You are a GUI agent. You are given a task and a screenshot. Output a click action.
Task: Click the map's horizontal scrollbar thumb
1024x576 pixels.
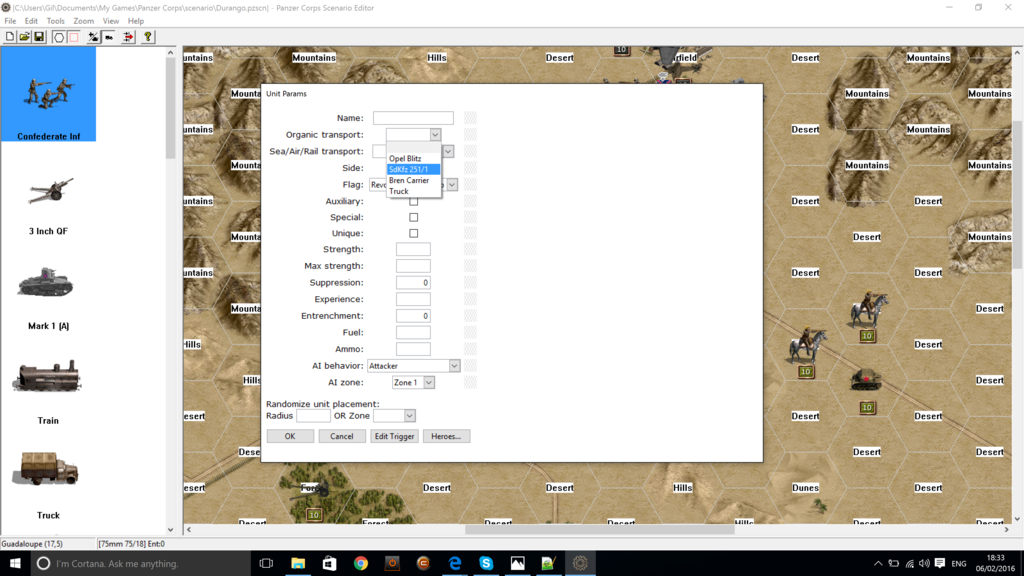click(600, 530)
